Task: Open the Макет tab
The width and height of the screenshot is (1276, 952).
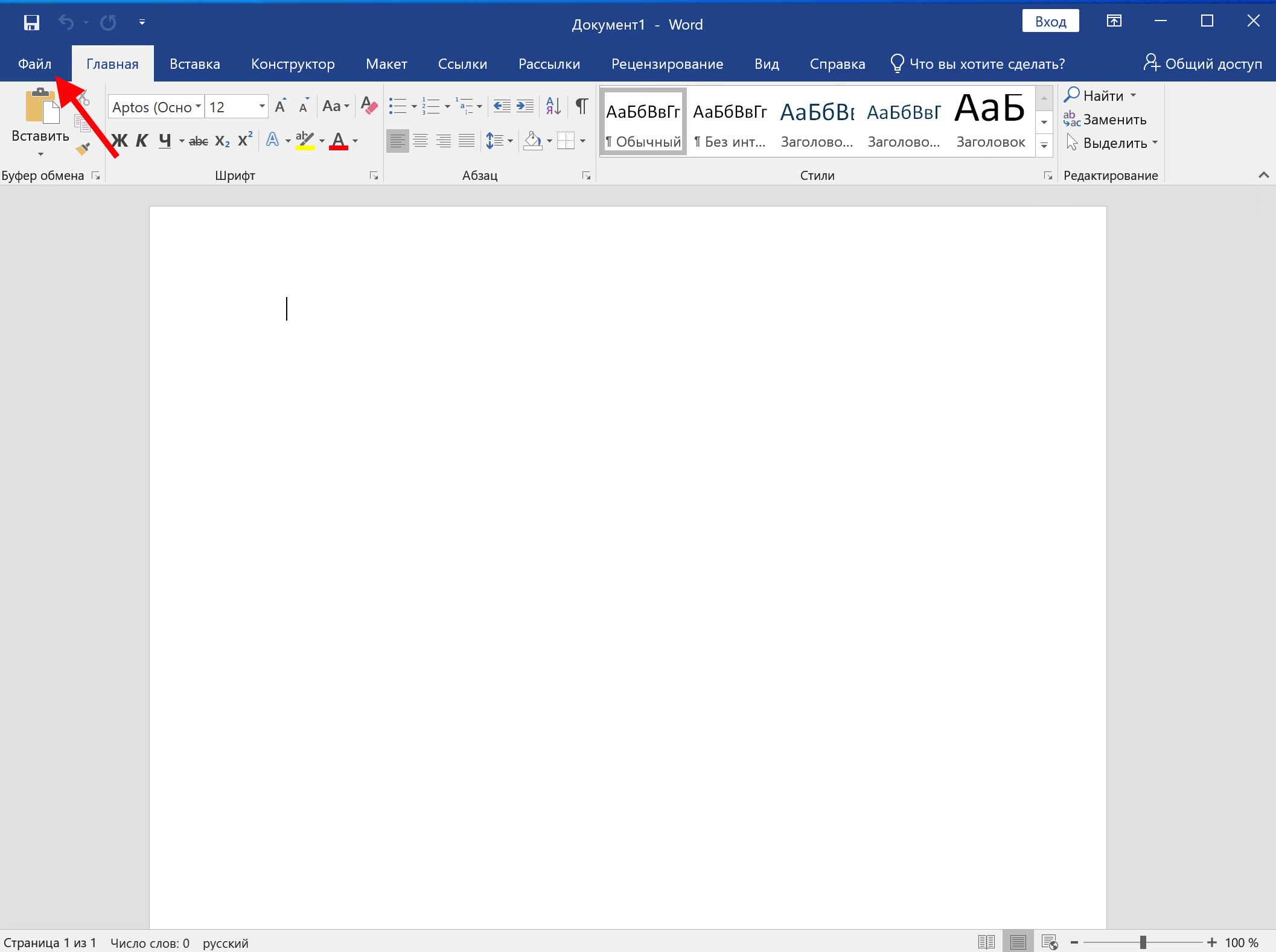Action: [386, 64]
